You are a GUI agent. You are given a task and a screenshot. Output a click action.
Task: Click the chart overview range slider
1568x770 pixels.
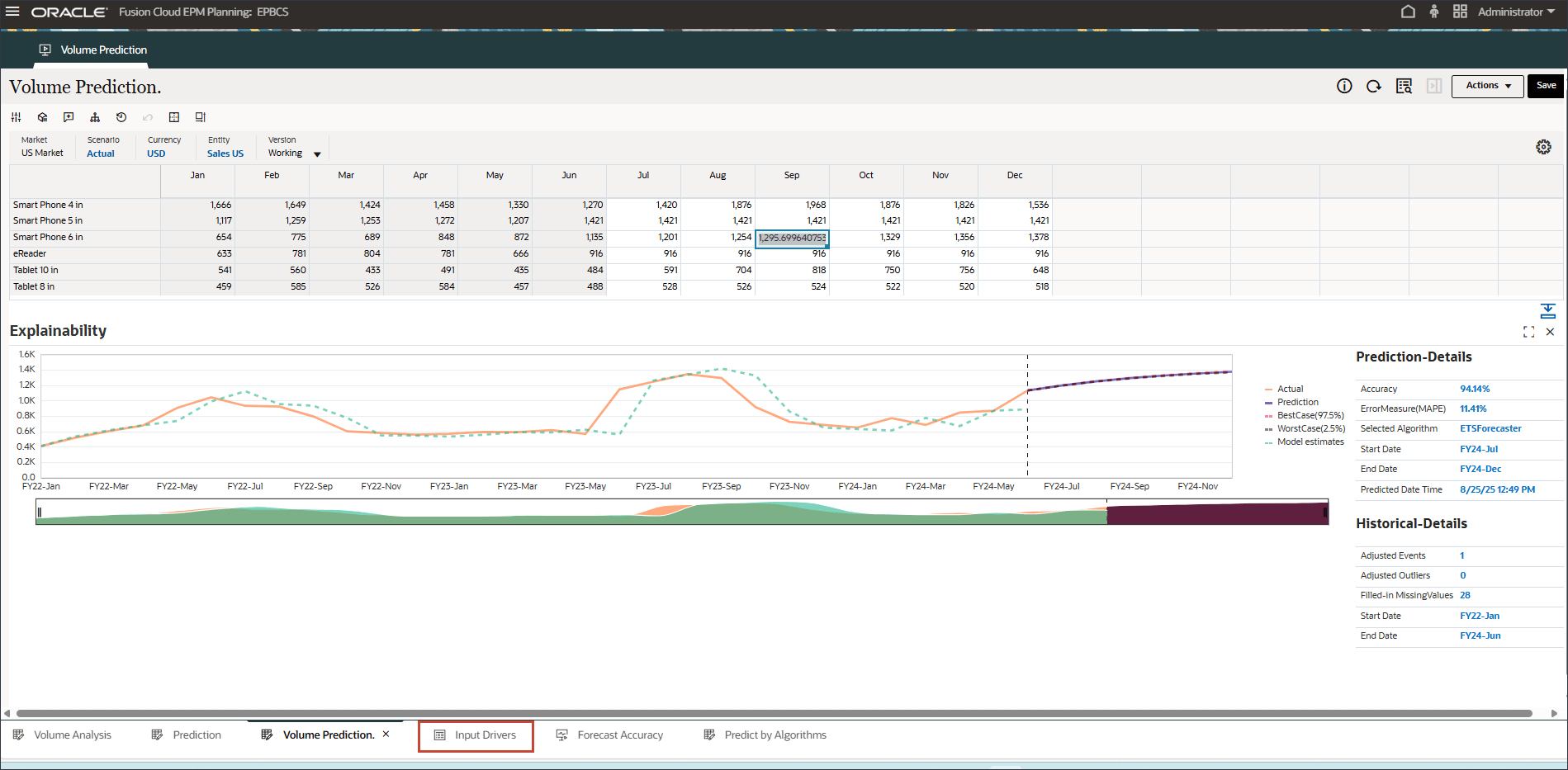[682, 512]
